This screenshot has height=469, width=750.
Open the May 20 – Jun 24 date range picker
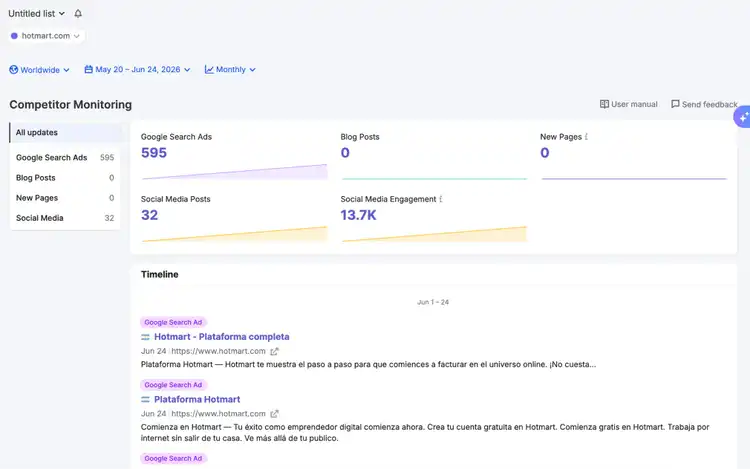(x=137, y=70)
